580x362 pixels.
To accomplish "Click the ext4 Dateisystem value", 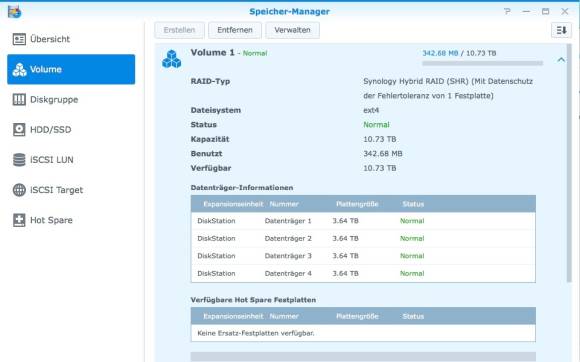I will 371,110.
